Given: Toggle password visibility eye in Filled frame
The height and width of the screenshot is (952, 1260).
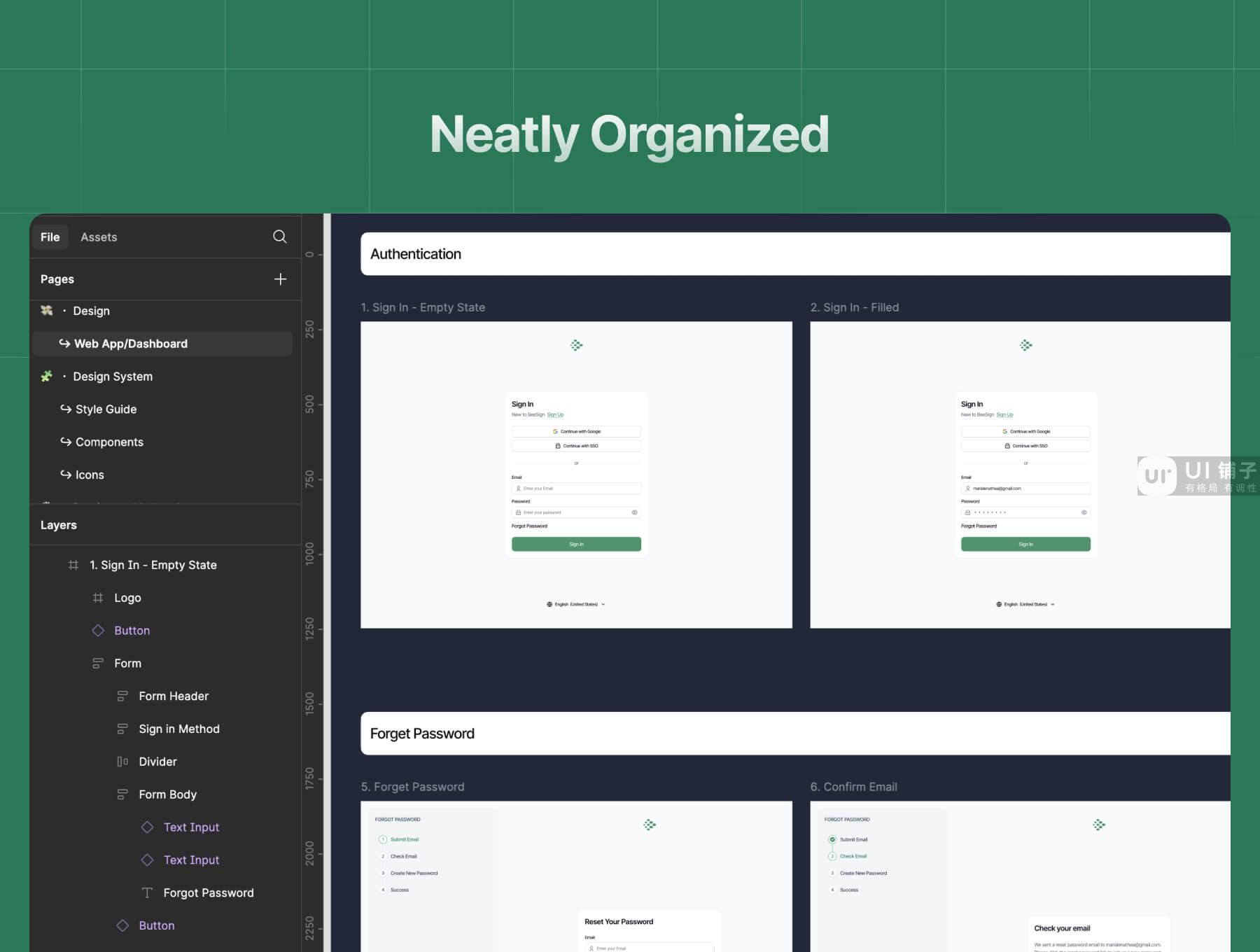Looking at the screenshot, I should [x=1084, y=512].
